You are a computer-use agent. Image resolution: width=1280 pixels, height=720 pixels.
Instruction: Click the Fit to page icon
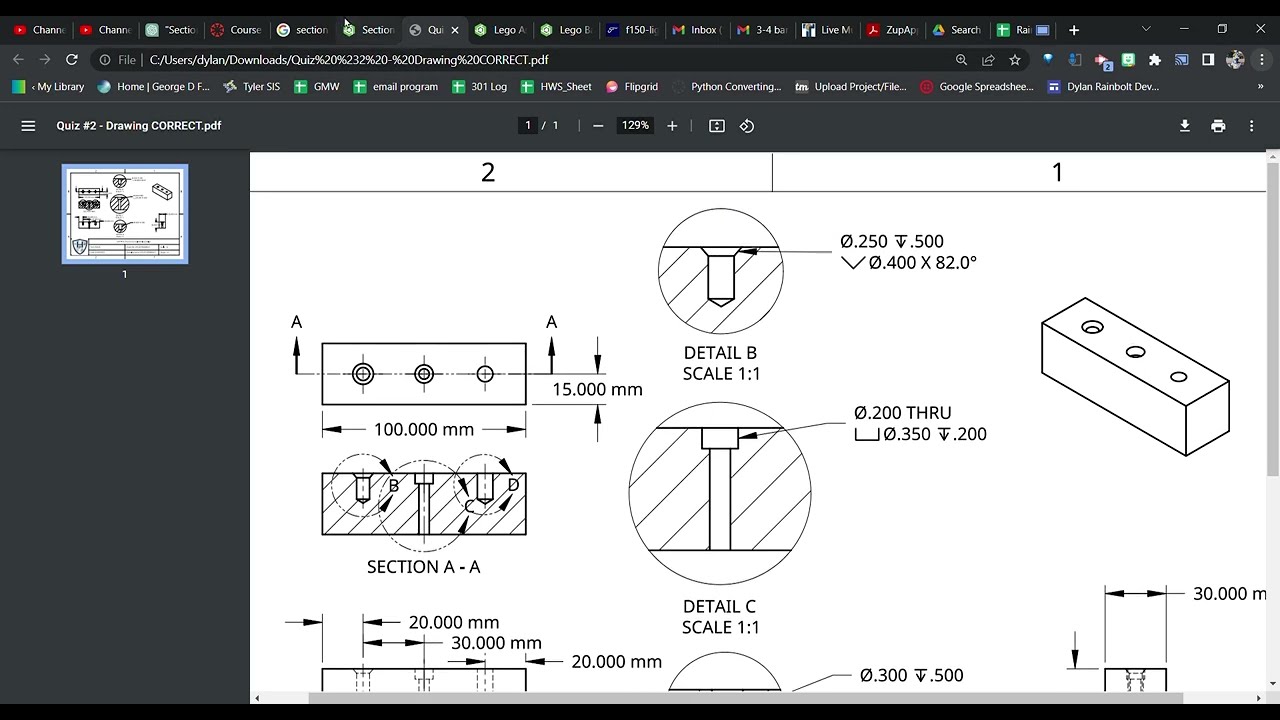[717, 126]
